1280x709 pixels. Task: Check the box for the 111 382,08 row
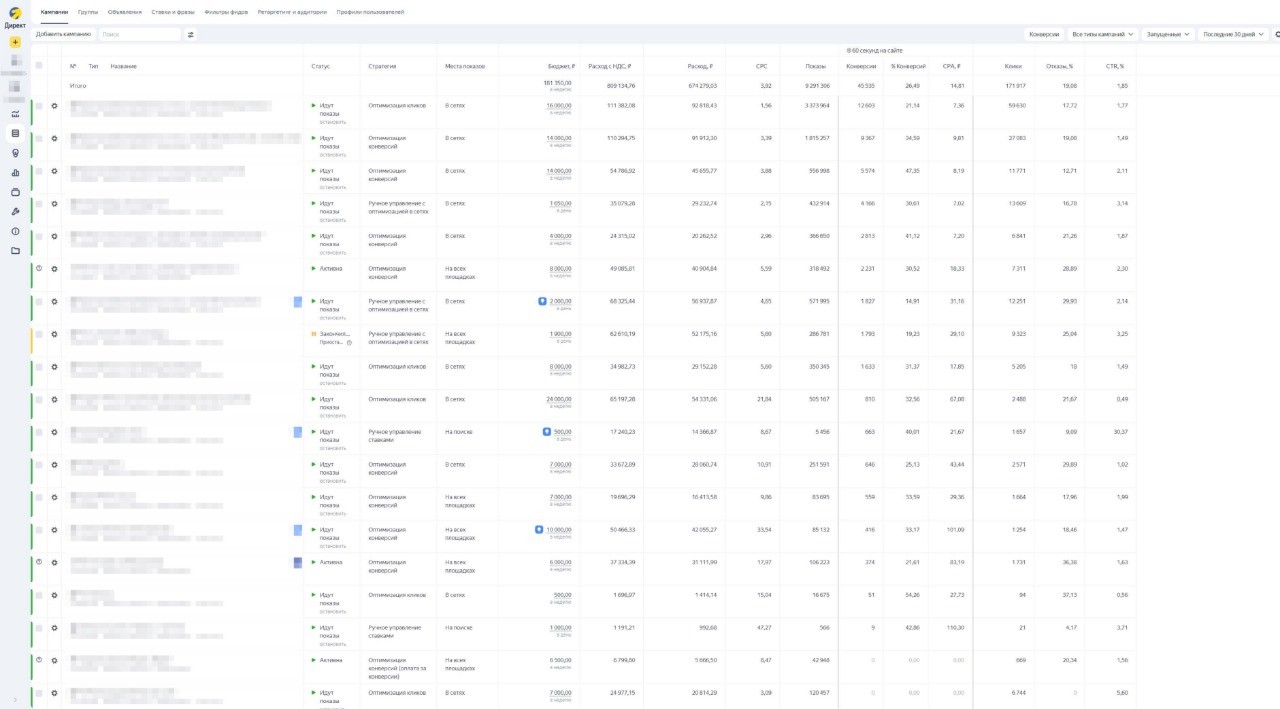click(39, 105)
